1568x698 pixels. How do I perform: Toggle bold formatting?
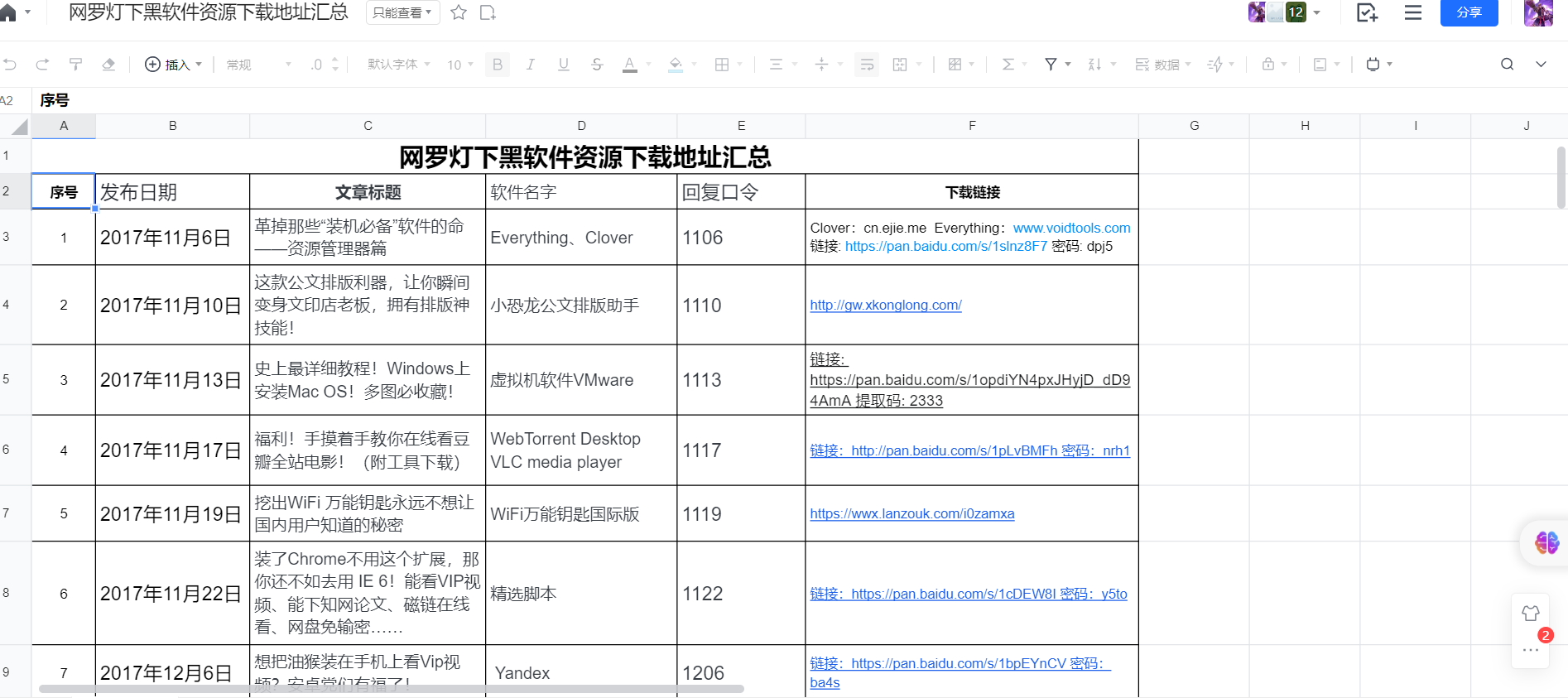point(497,65)
